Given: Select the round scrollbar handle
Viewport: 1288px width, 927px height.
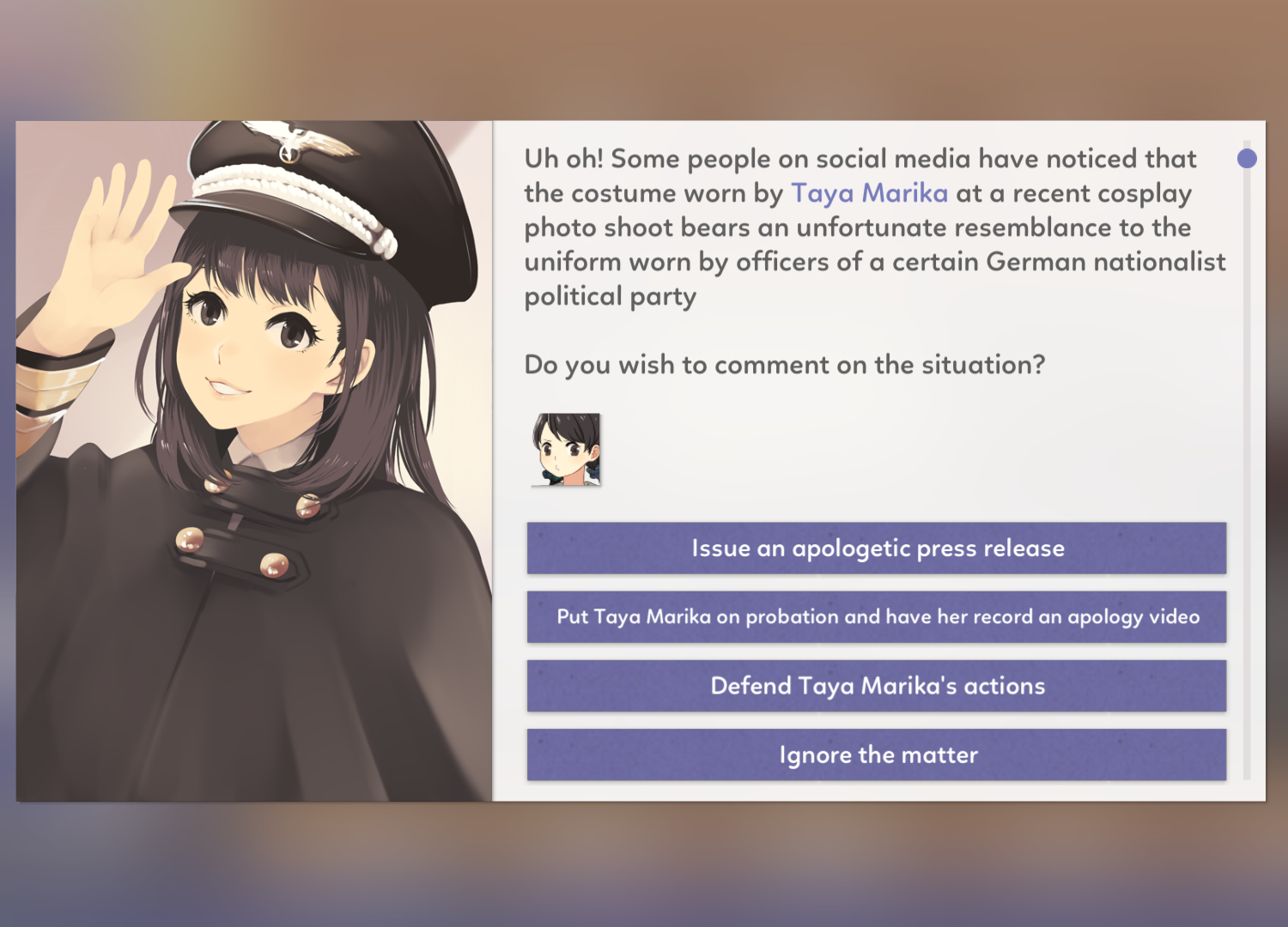Looking at the screenshot, I should (1247, 158).
